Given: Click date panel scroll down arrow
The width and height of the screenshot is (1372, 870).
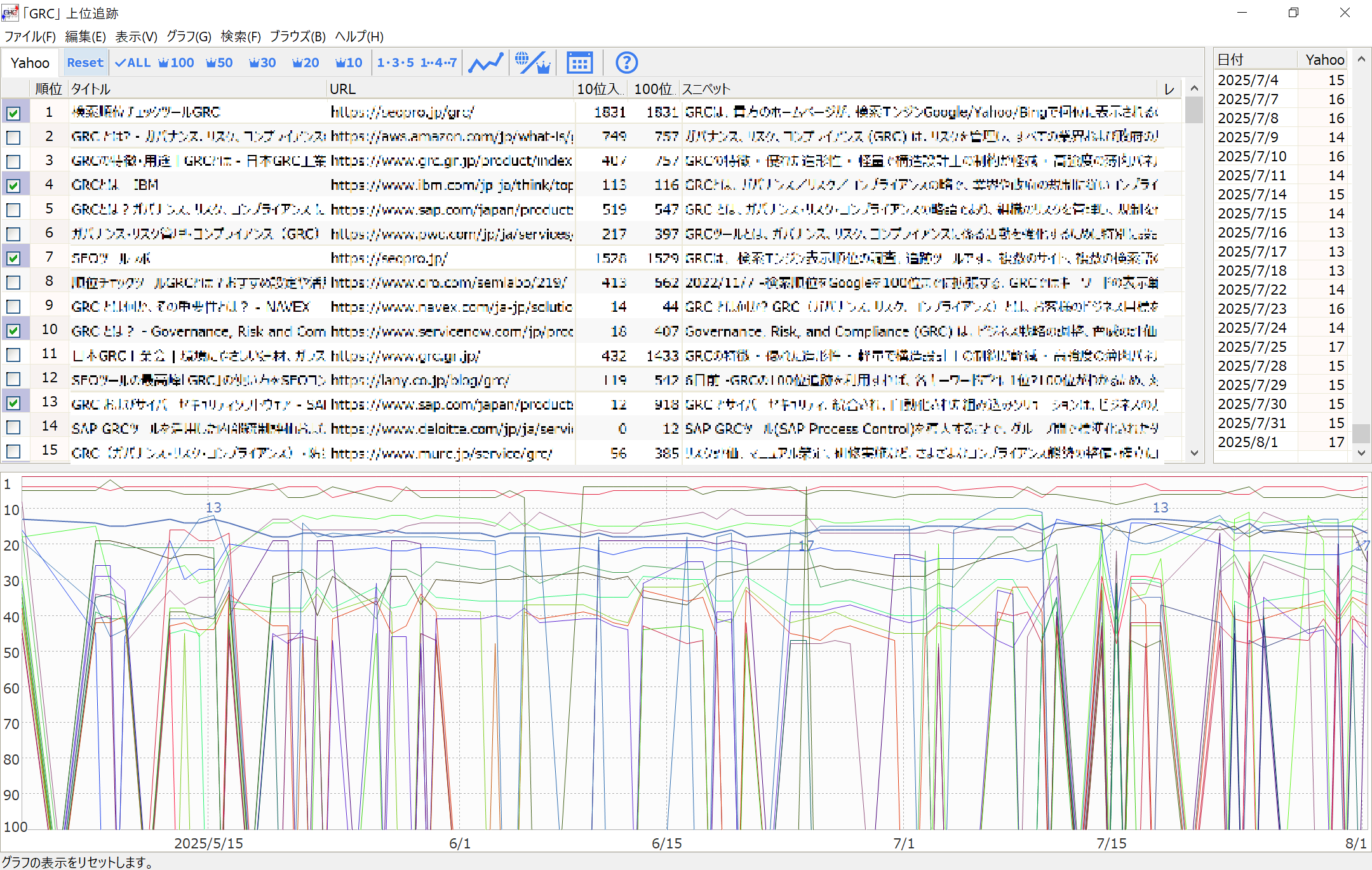Looking at the screenshot, I should coord(1361,453).
